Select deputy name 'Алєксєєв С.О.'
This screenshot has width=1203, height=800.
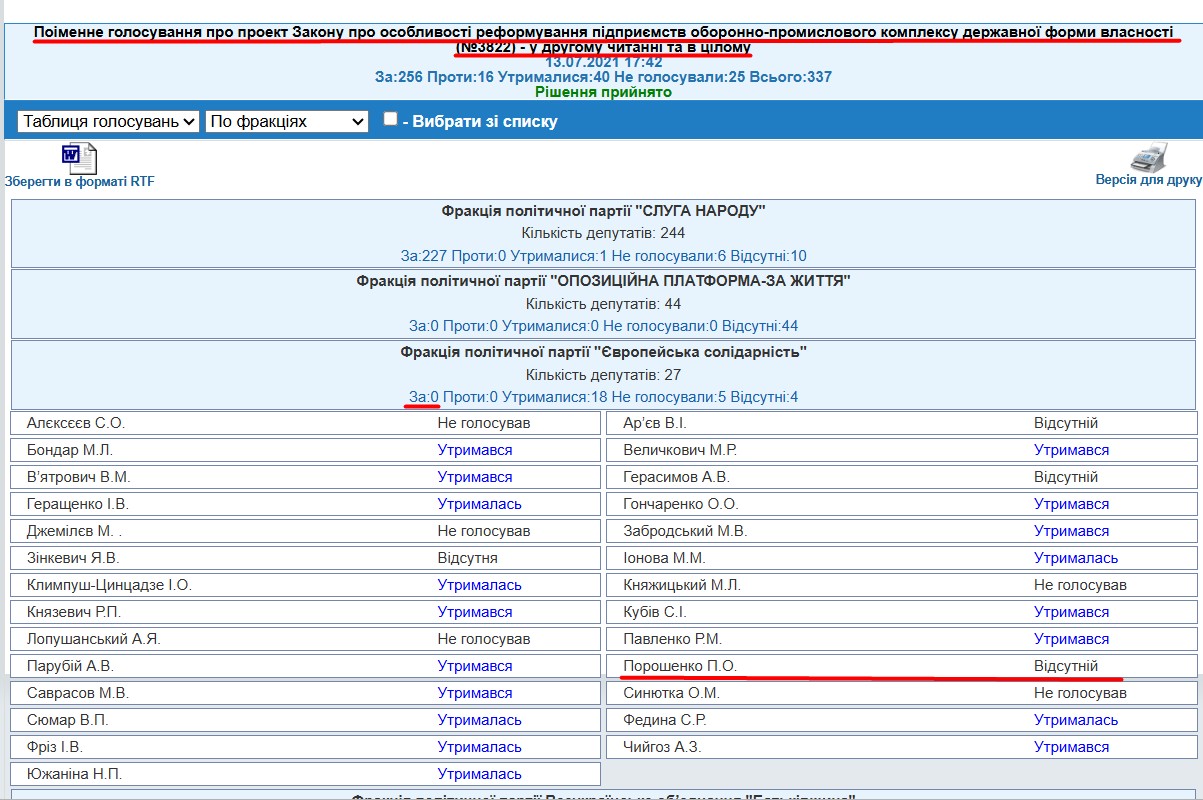pyautogui.click(x=76, y=423)
